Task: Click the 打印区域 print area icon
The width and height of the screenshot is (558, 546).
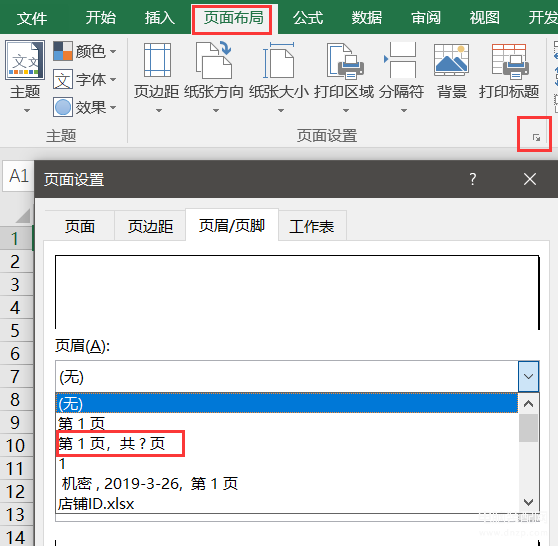Action: 344,61
